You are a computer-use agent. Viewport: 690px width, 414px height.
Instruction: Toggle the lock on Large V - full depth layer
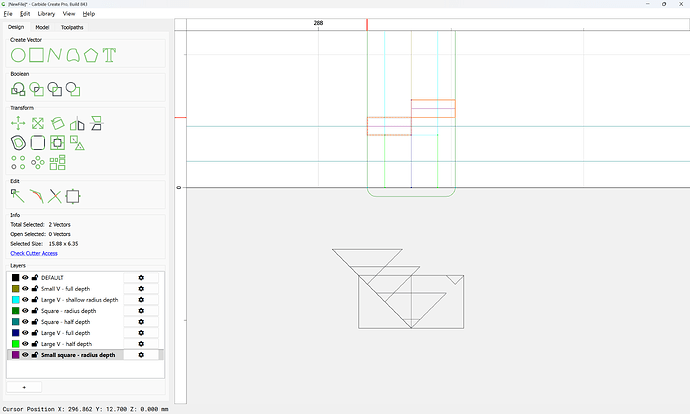point(35,333)
